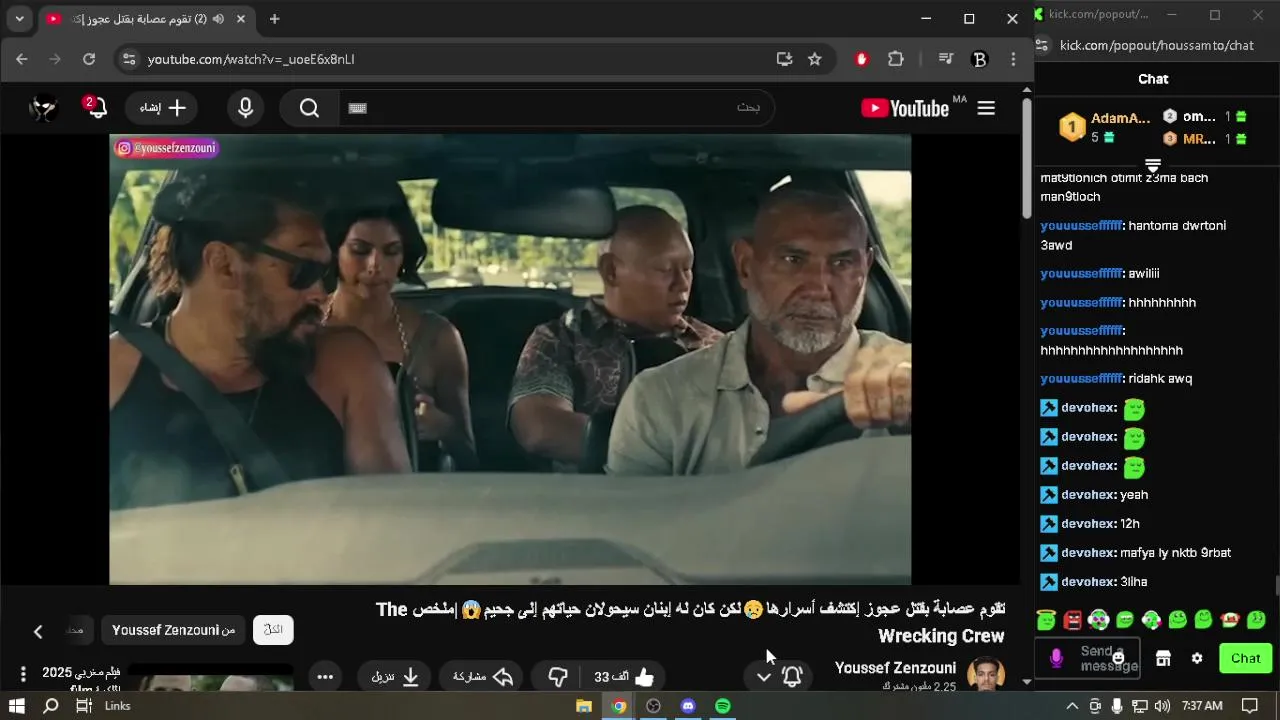Open Task View on the taskbar
The image size is (1280, 720).
coord(84,706)
